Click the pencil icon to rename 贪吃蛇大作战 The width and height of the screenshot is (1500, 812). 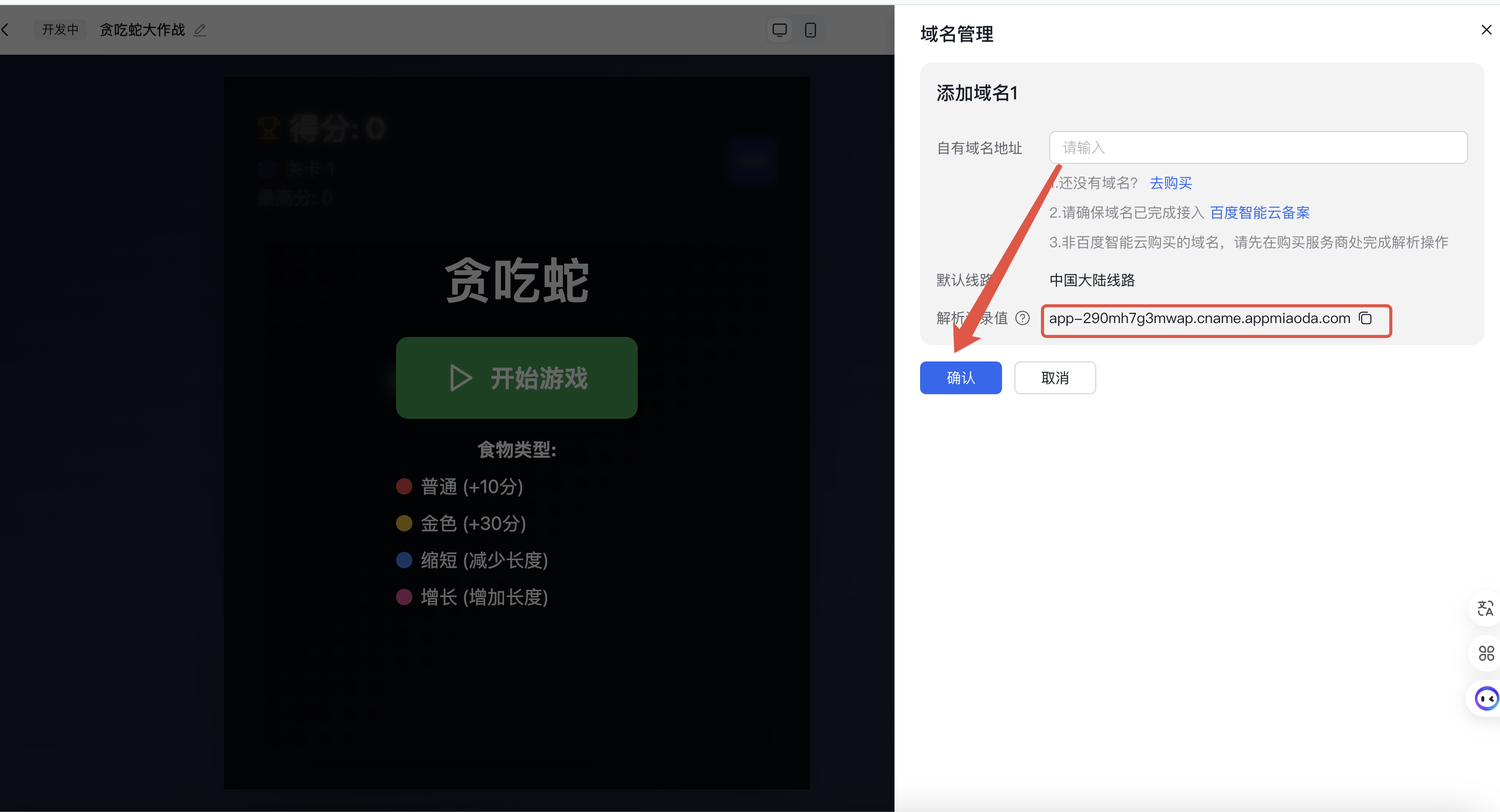point(200,30)
